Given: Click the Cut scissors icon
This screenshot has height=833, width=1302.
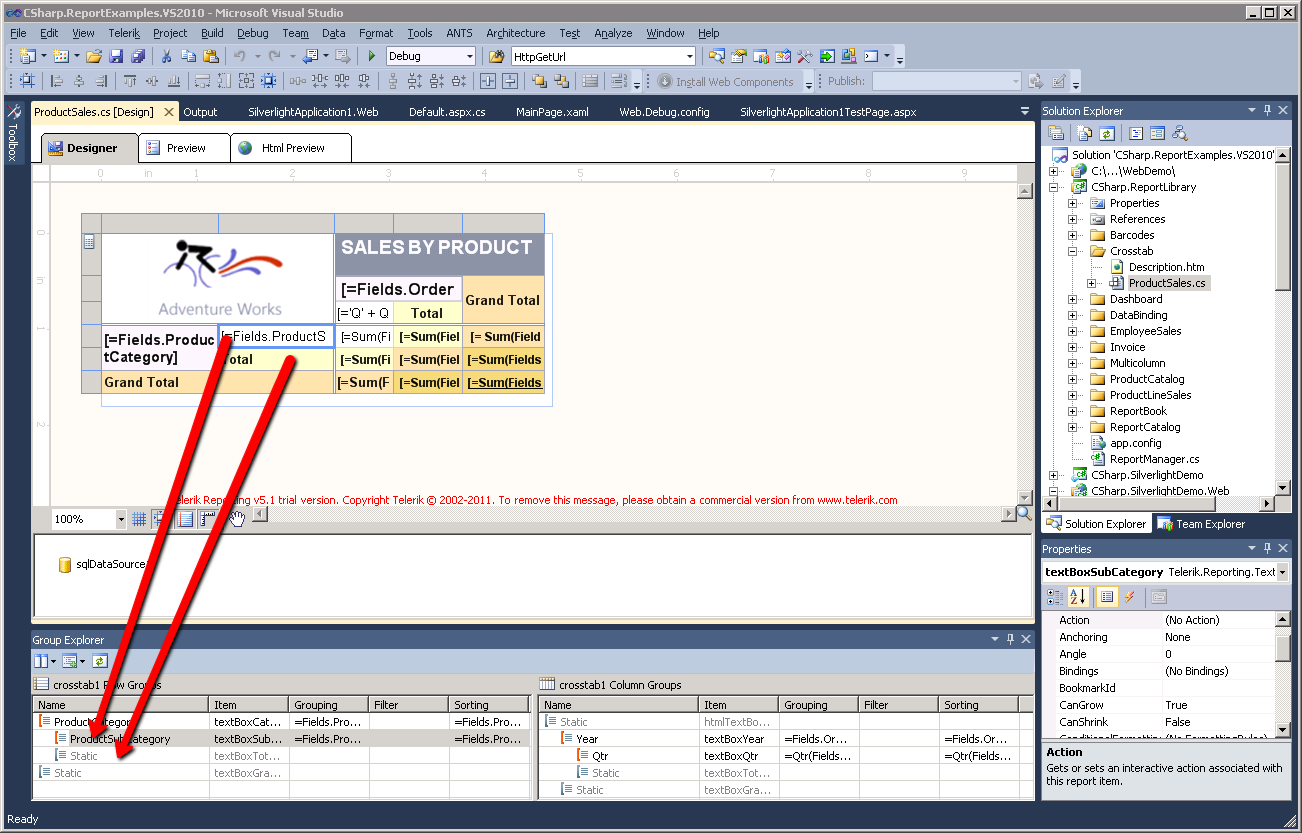Looking at the screenshot, I should (166, 57).
